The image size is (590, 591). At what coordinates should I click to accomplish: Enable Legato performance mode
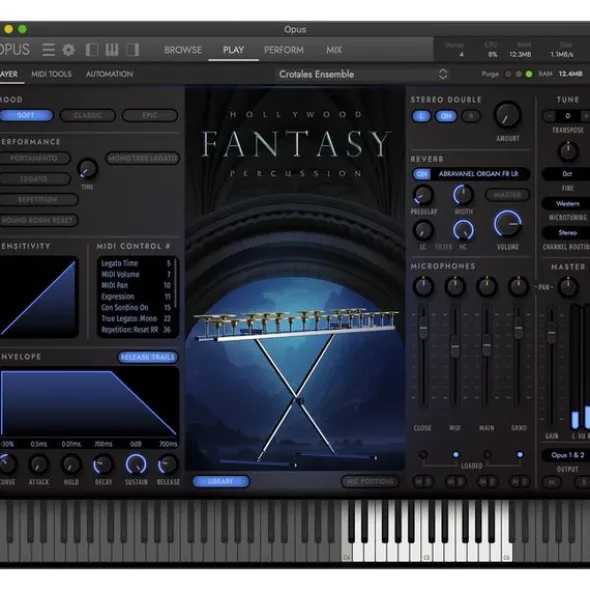[35, 179]
